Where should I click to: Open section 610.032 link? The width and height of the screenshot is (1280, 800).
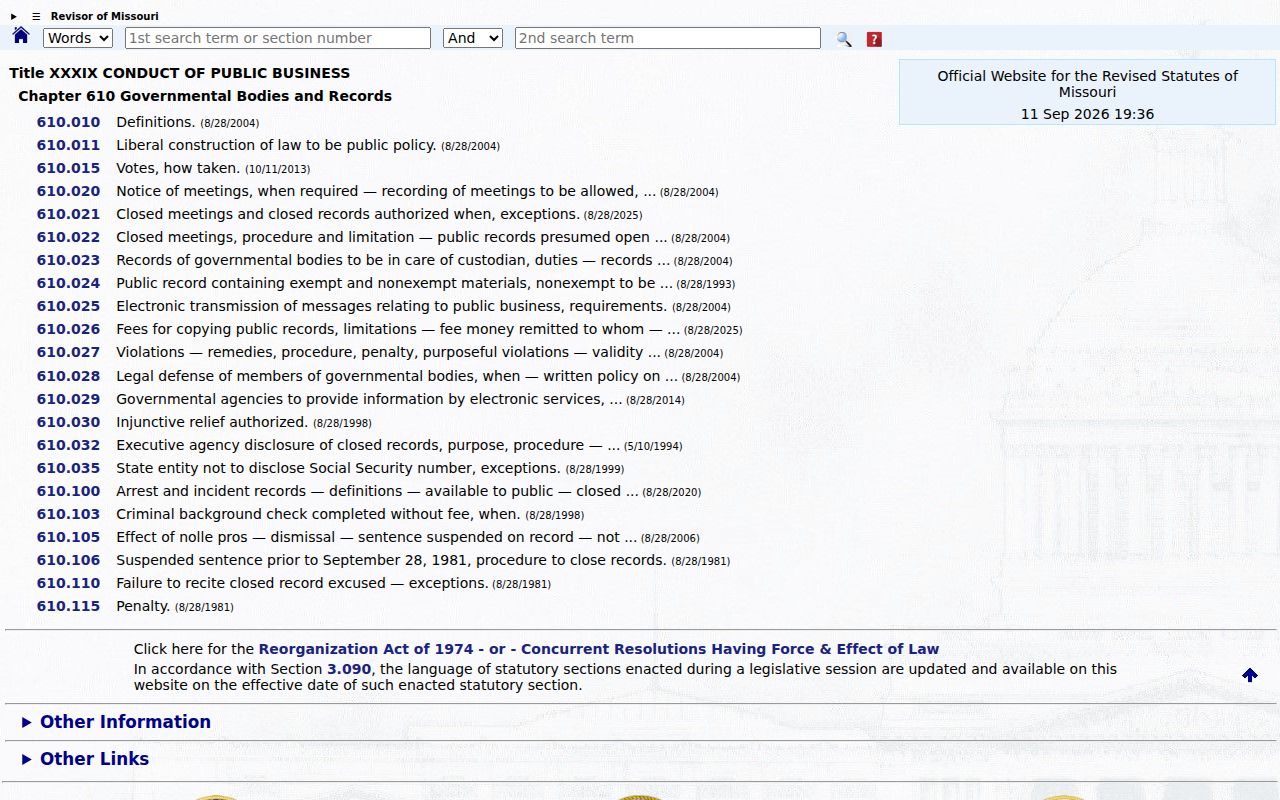tap(68, 445)
